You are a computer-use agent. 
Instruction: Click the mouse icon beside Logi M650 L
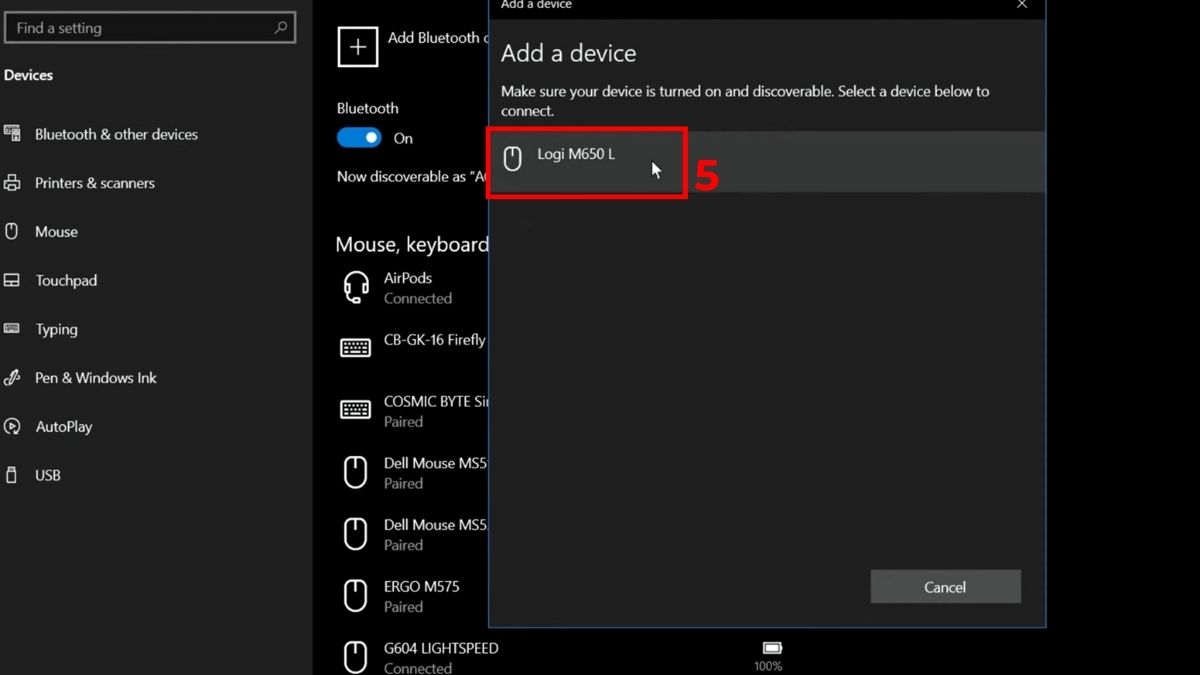(x=512, y=158)
